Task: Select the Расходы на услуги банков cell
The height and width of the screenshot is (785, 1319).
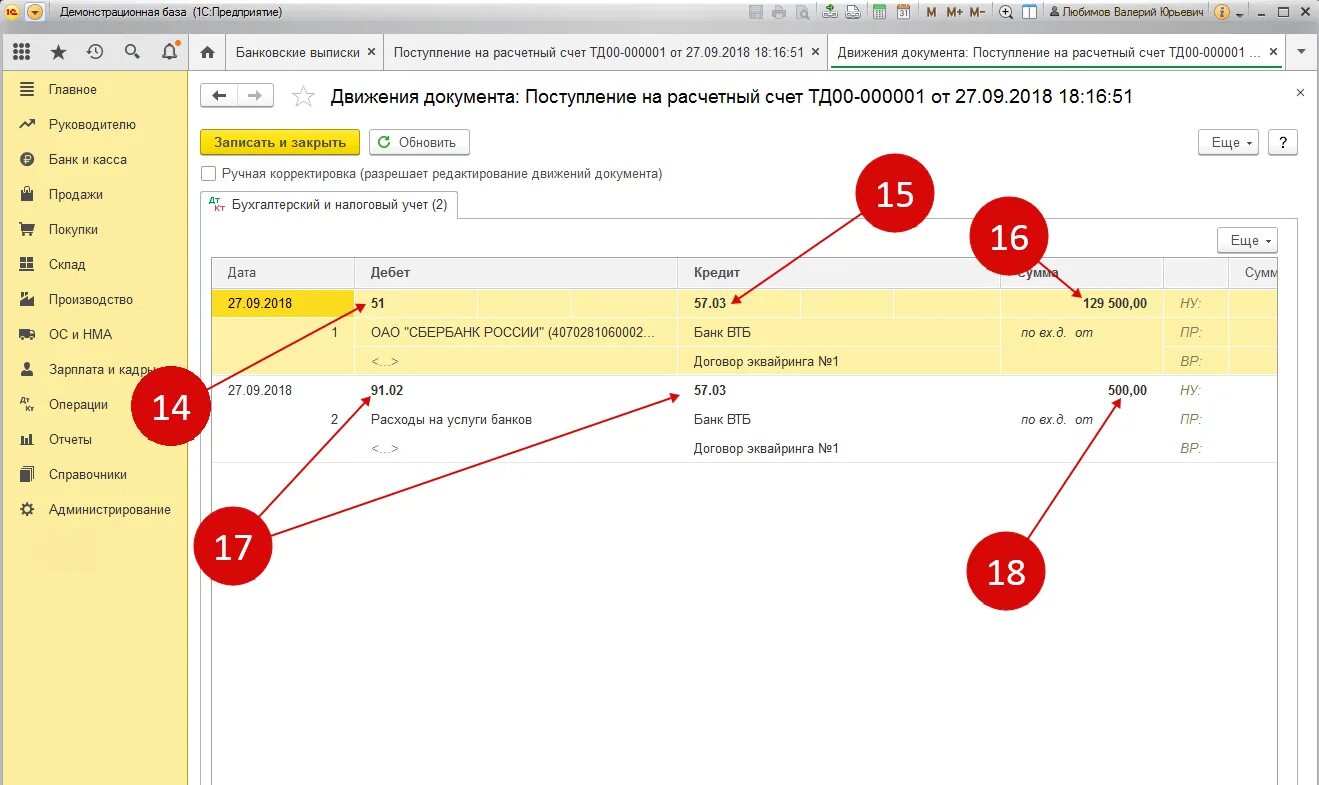Action: 516,420
